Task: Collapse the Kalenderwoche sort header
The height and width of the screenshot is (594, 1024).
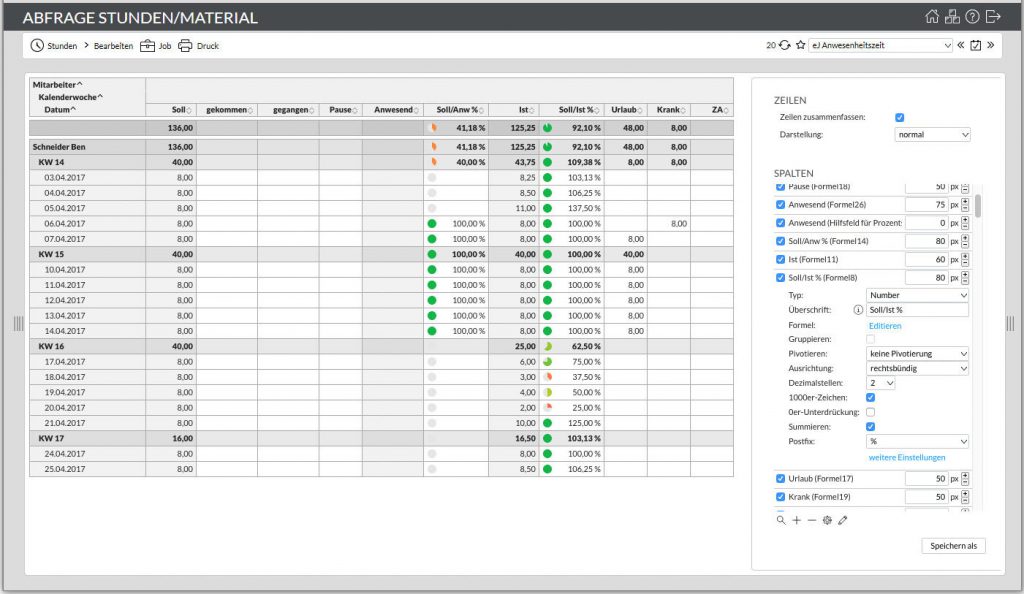Action: click(70, 97)
